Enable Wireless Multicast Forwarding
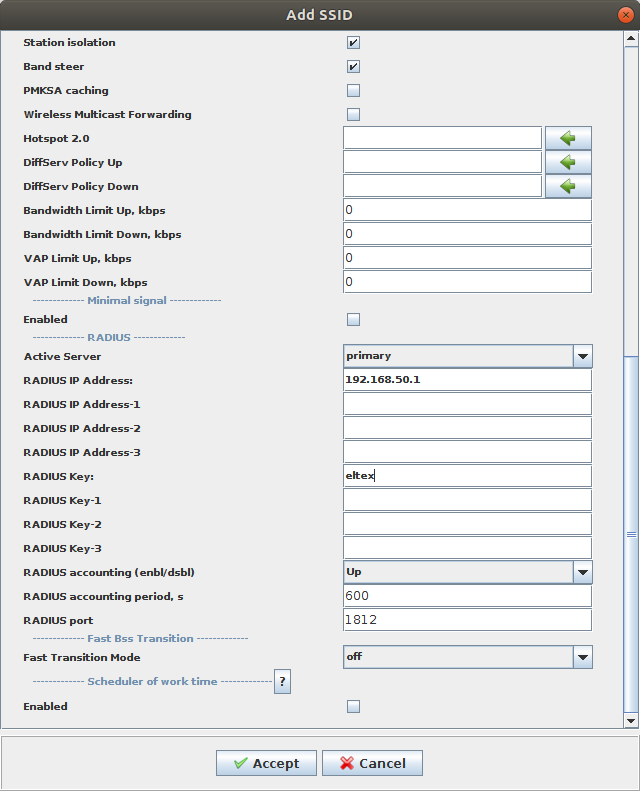This screenshot has height=791, width=640. tap(353, 115)
